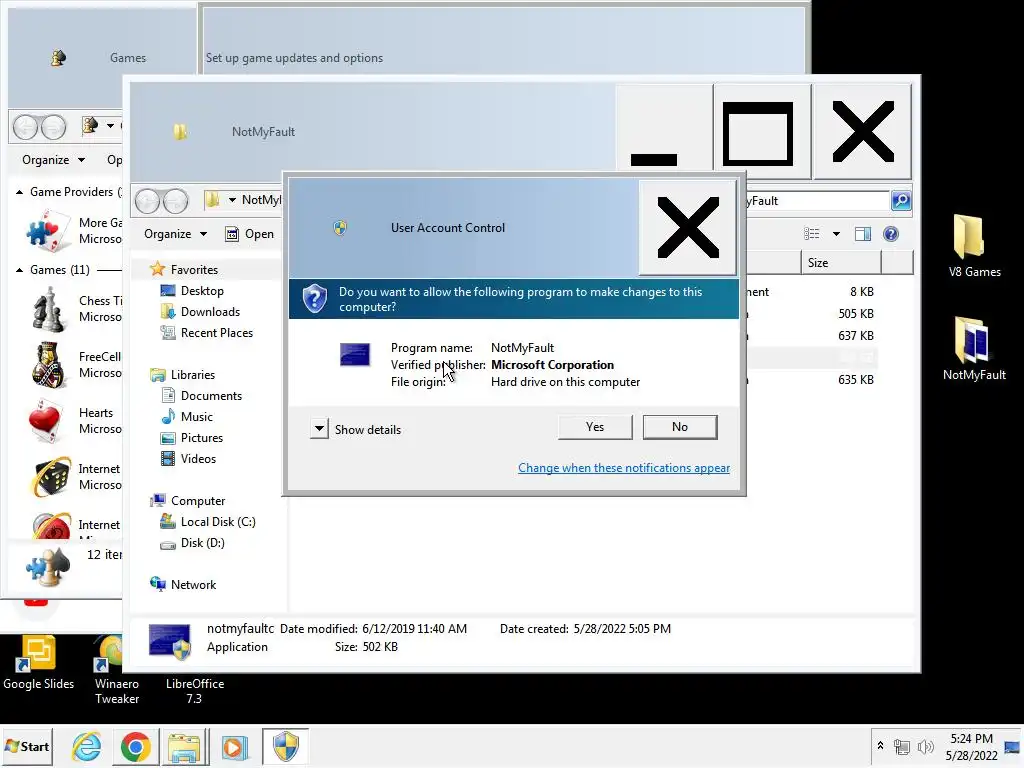
Task: Open the view options dropdown arrow
Action: [836, 234]
